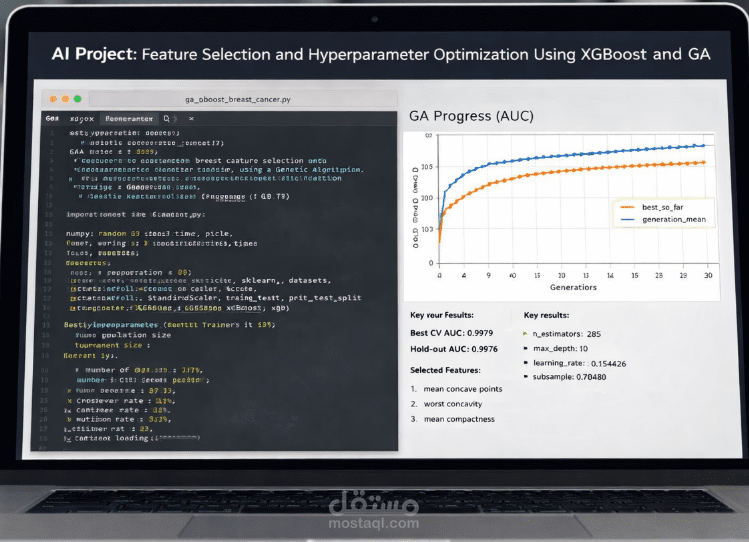Click the 'tournament size :' code line
This screenshot has height=542, width=749.
pyautogui.click(x=112, y=345)
